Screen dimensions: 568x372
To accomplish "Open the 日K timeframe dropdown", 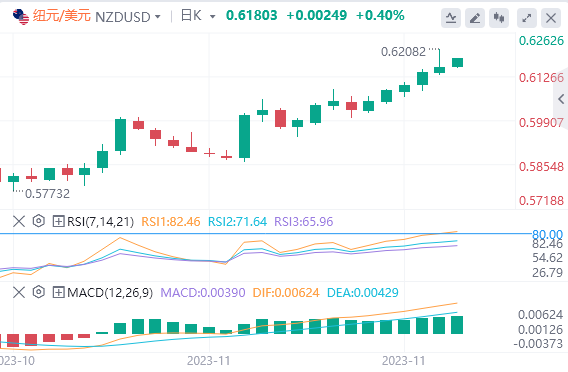I will (213, 17).
